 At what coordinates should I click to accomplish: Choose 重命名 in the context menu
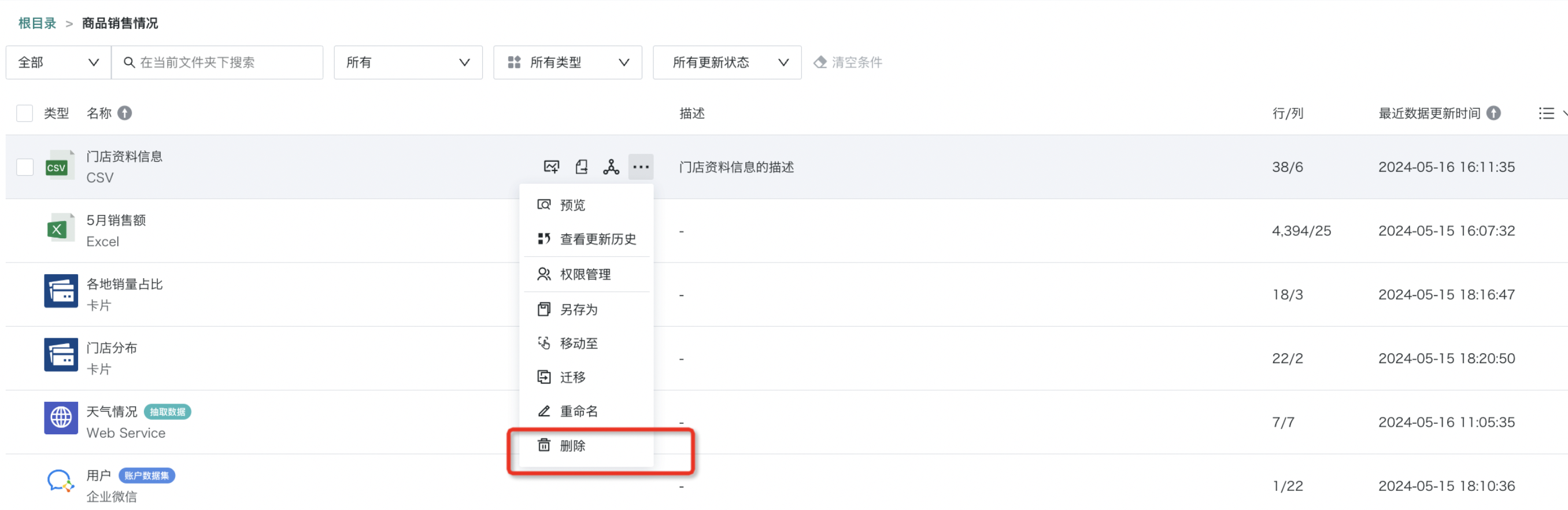[578, 411]
